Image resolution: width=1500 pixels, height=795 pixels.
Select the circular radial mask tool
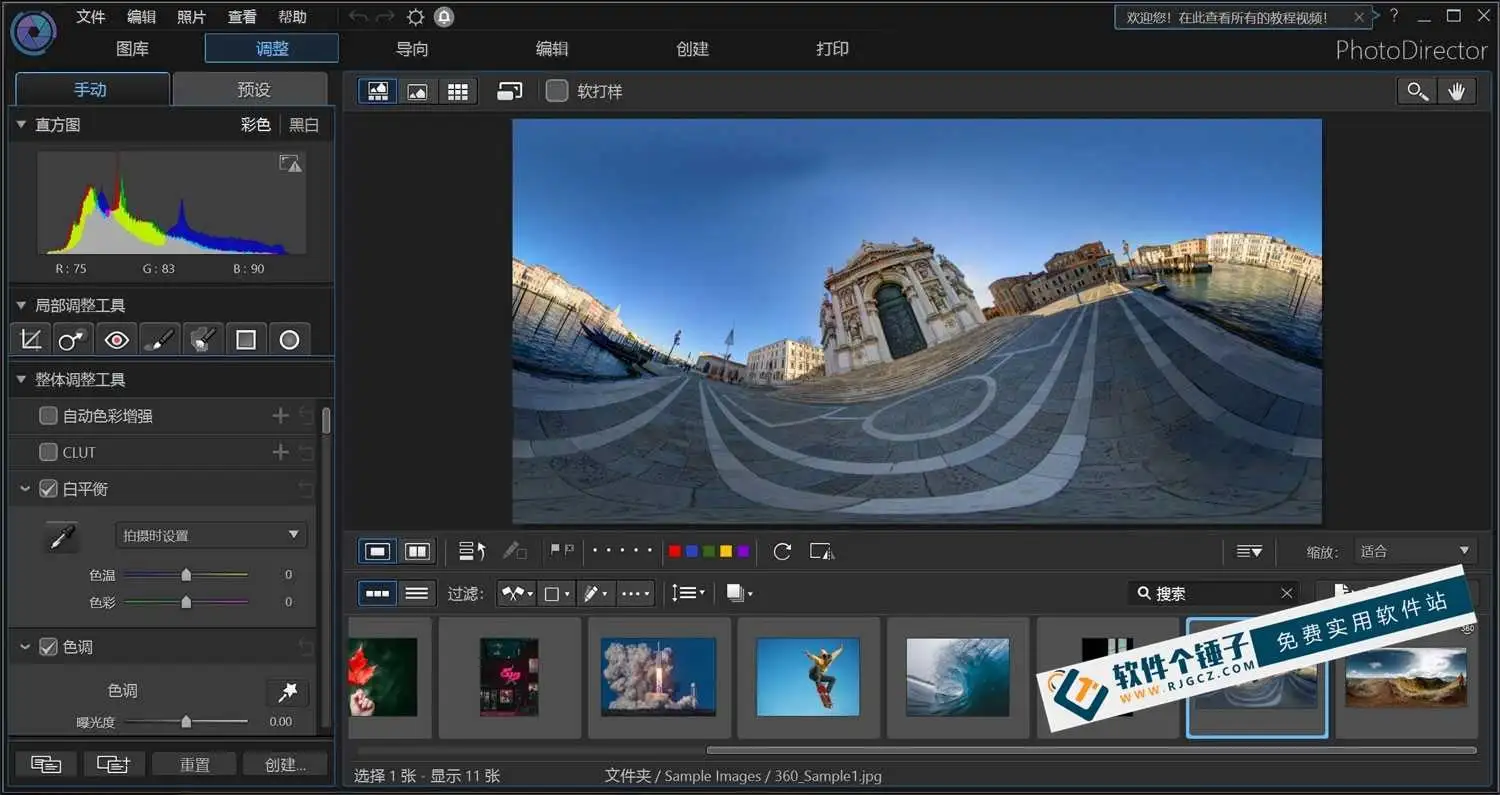[x=289, y=338]
